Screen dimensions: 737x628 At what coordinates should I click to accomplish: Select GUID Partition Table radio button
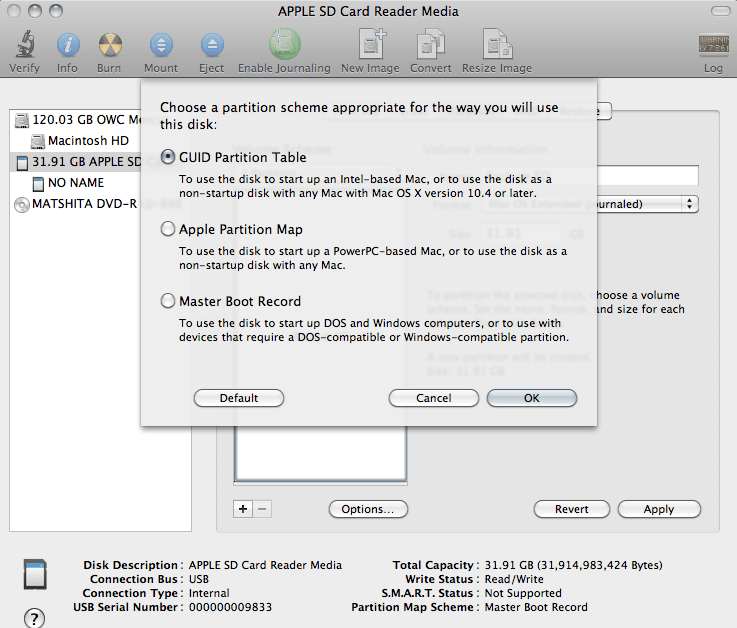(168, 157)
